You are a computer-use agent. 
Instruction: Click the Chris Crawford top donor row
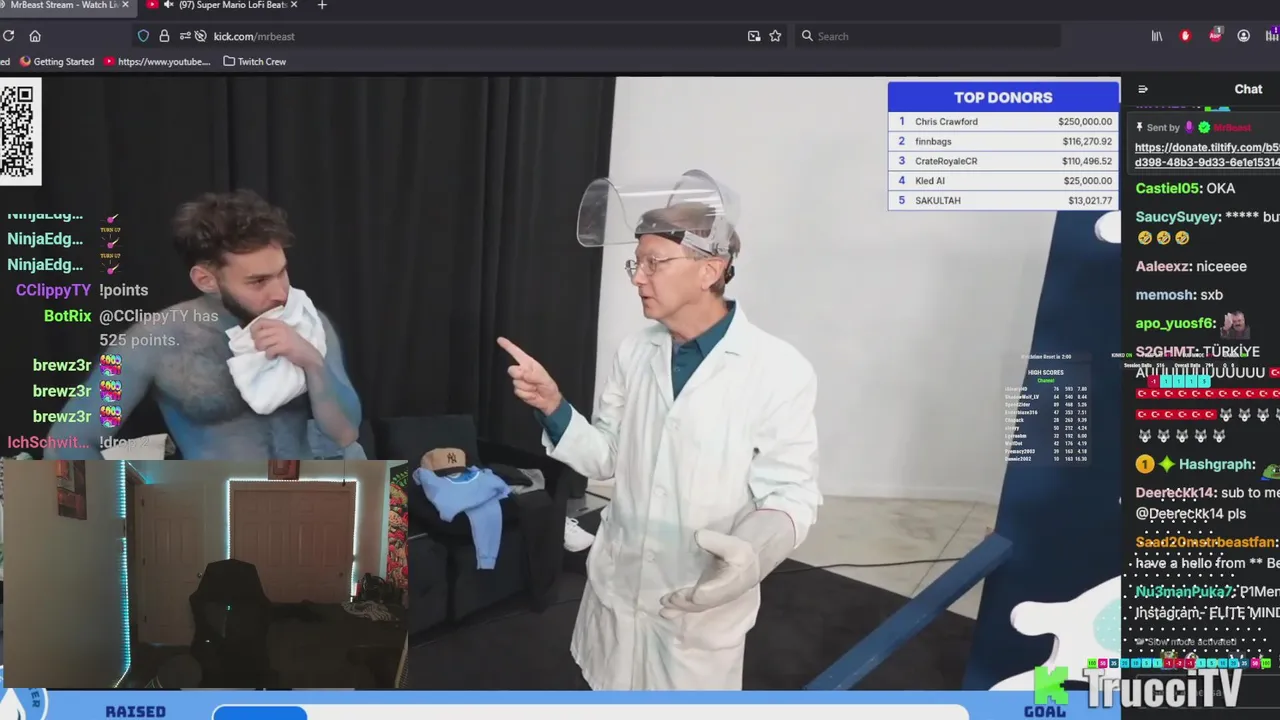pyautogui.click(x=1003, y=121)
